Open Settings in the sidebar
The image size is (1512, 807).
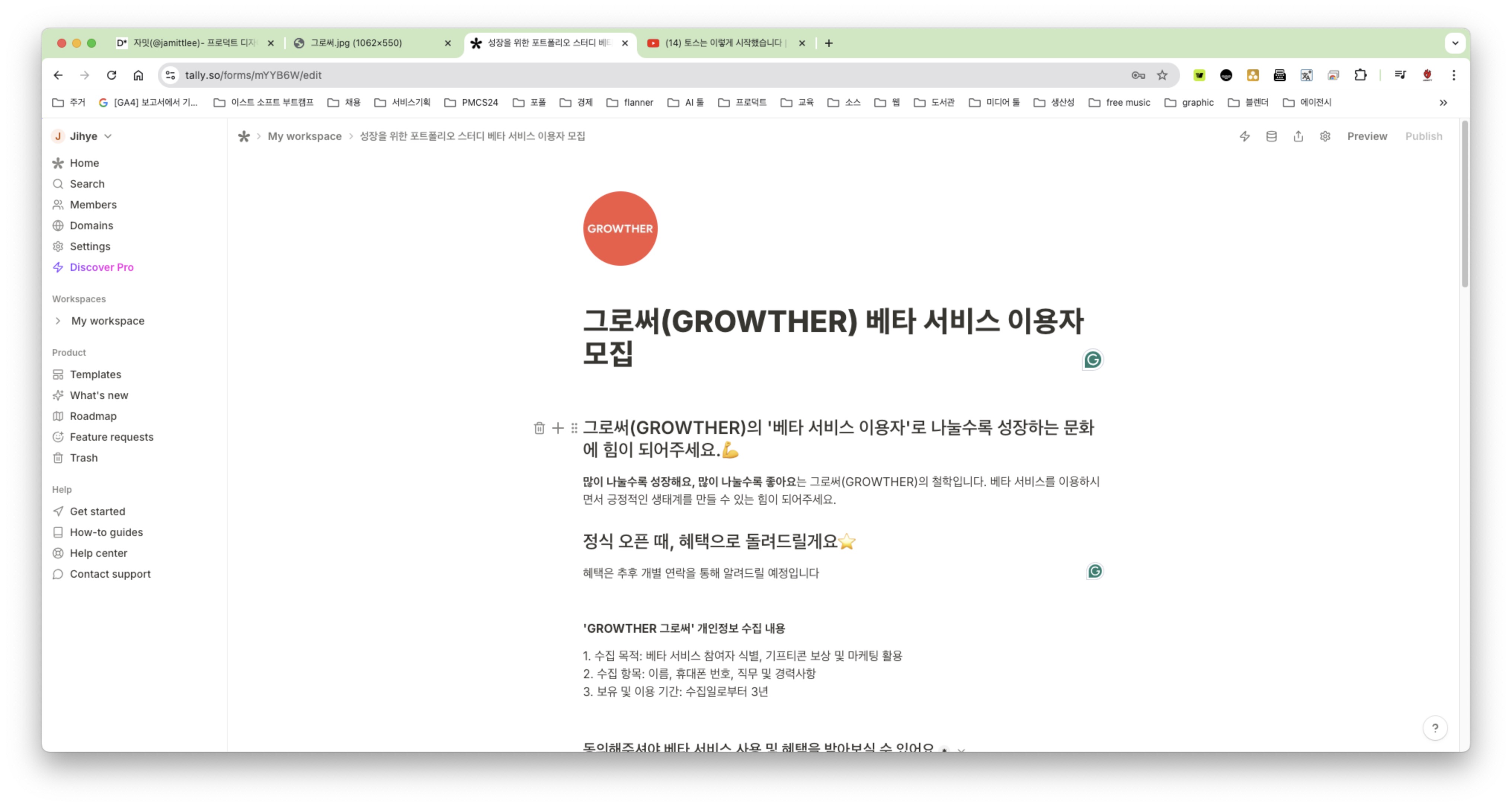90,246
